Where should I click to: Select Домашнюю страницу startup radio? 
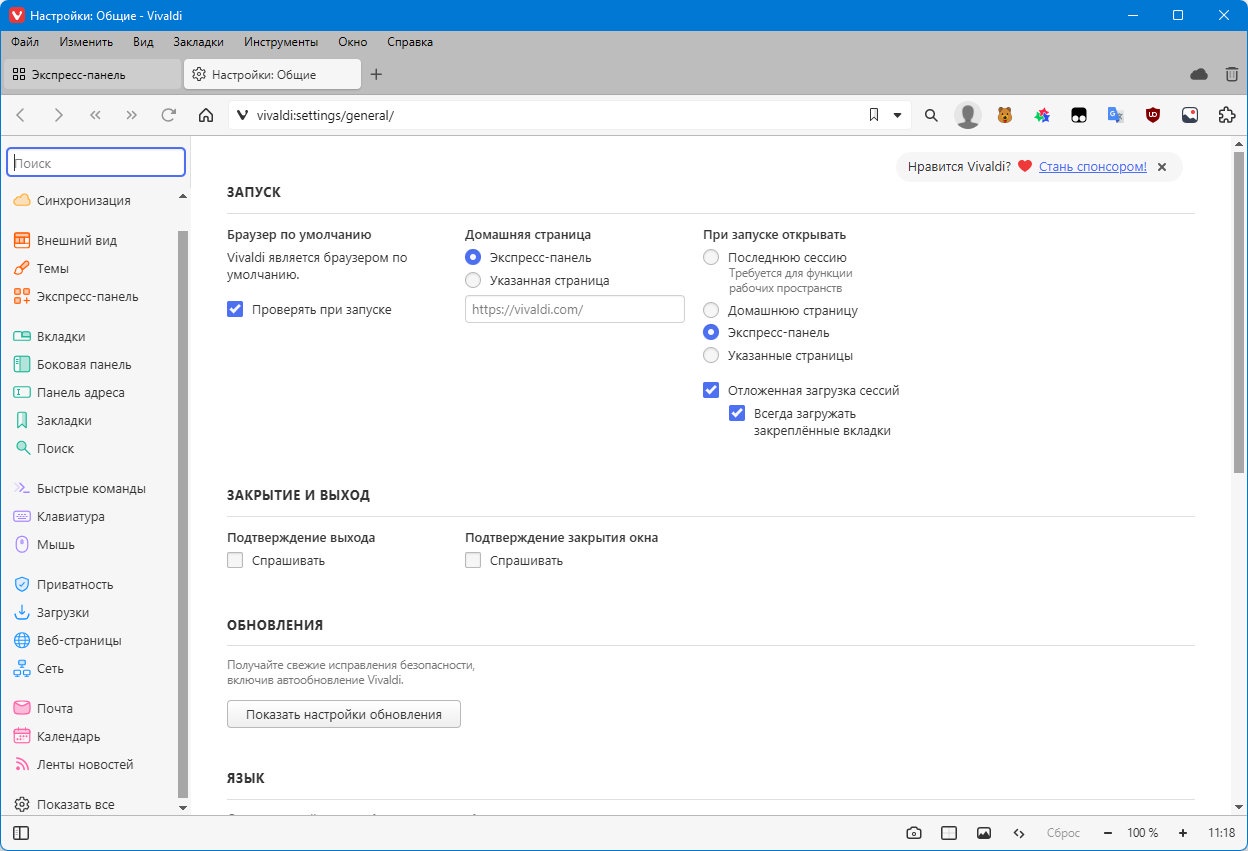[711, 310]
